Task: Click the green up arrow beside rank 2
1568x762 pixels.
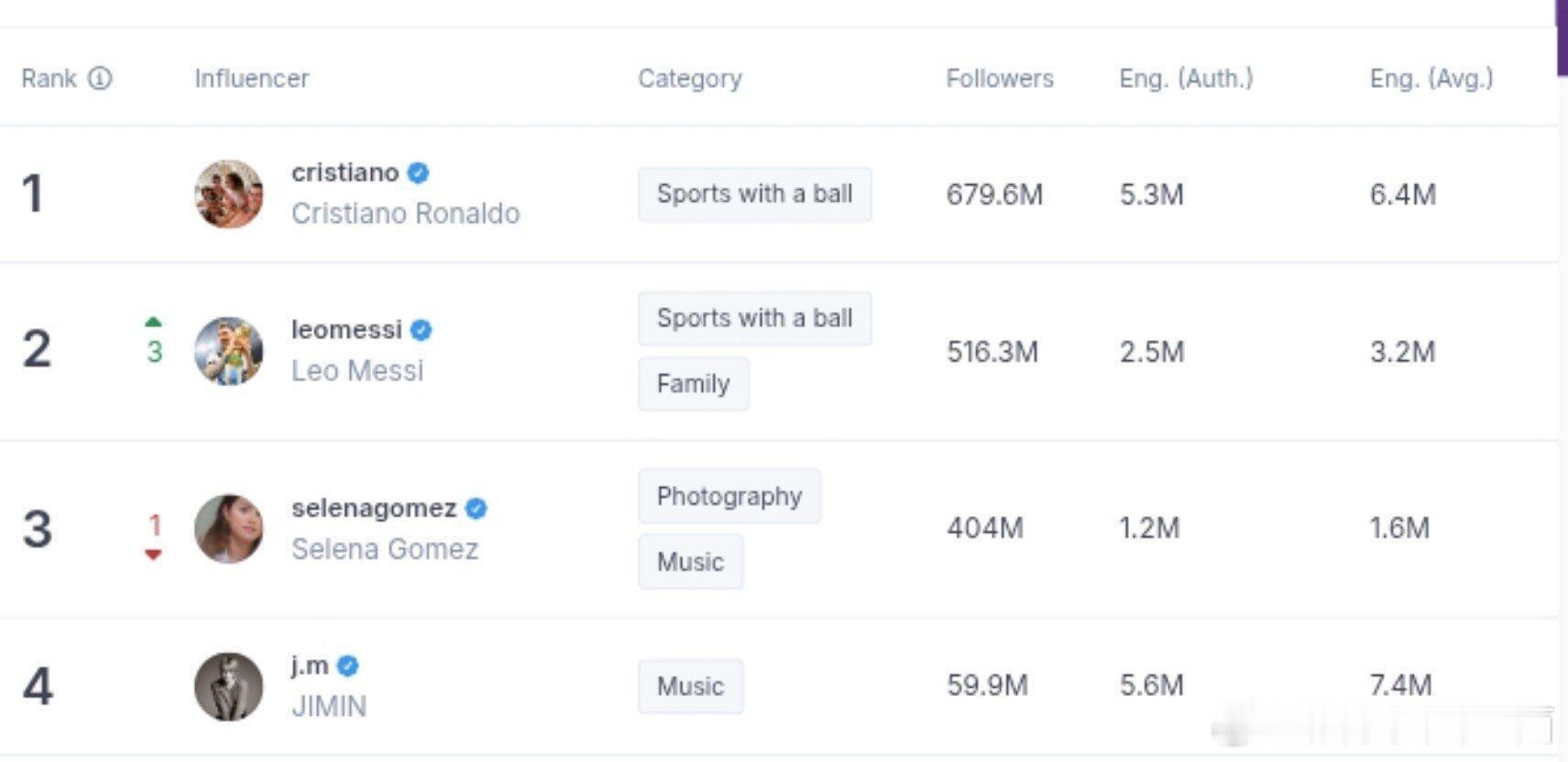Action: point(153,322)
